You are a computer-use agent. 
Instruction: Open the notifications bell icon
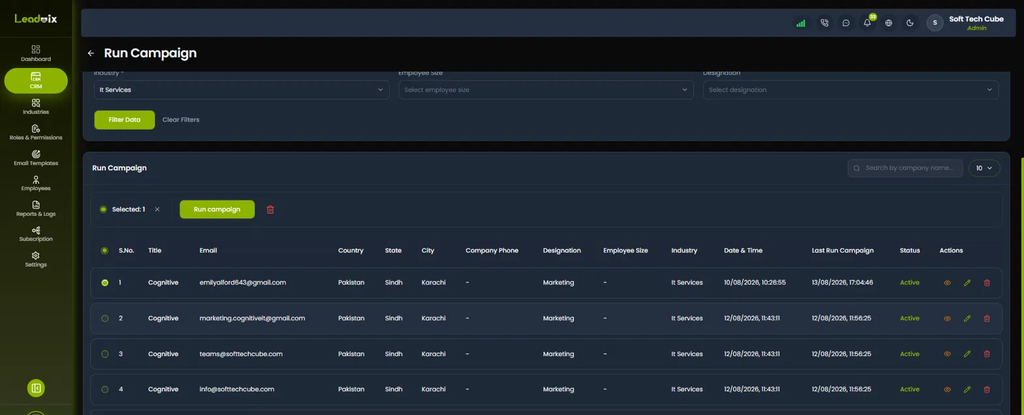[867, 23]
